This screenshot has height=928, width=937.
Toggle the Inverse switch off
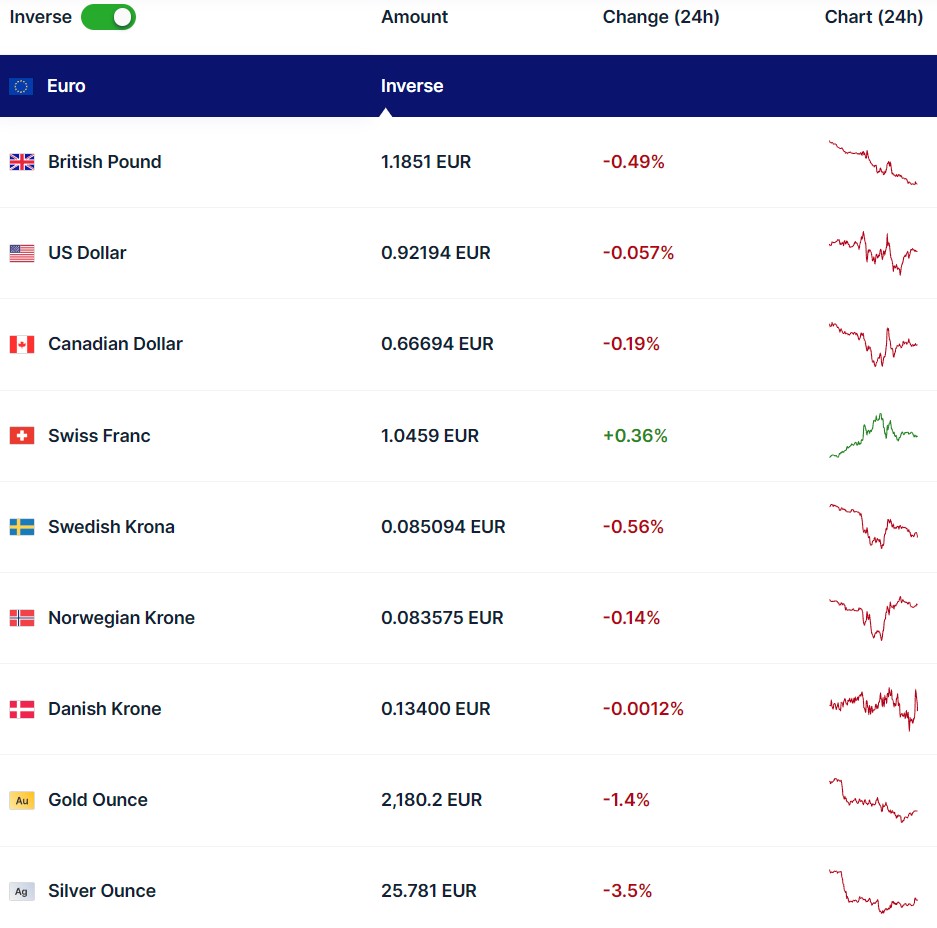click(x=108, y=17)
